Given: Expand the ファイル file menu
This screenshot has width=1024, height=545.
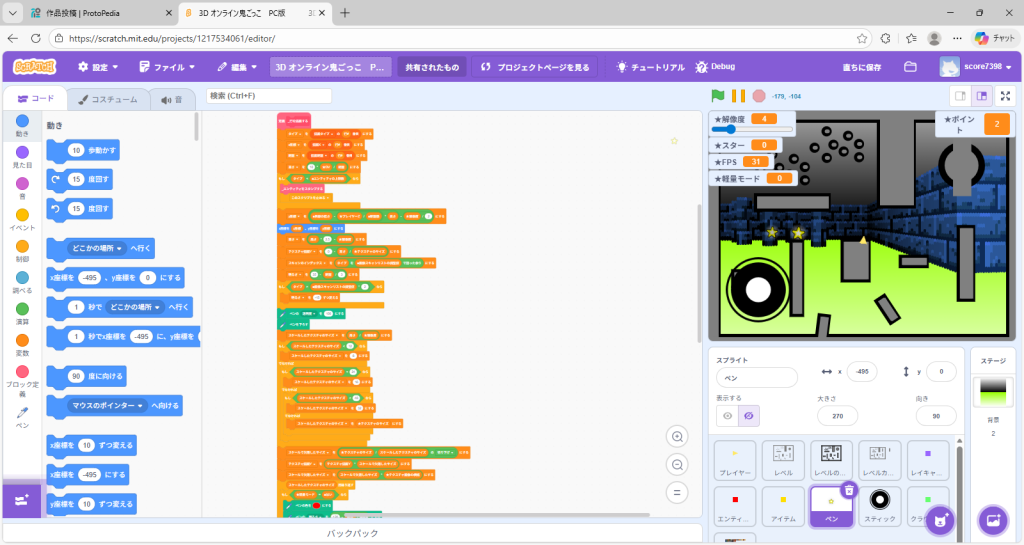Looking at the screenshot, I should tap(166, 67).
